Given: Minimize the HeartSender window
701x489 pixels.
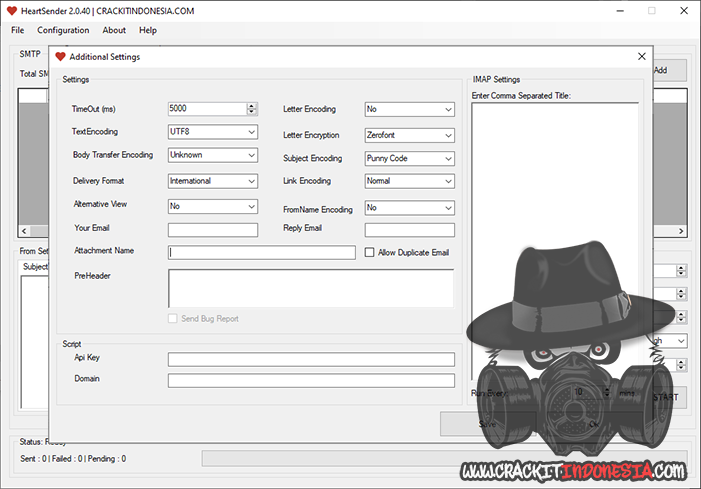Looking at the screenshot, I should tap(620, 11).
